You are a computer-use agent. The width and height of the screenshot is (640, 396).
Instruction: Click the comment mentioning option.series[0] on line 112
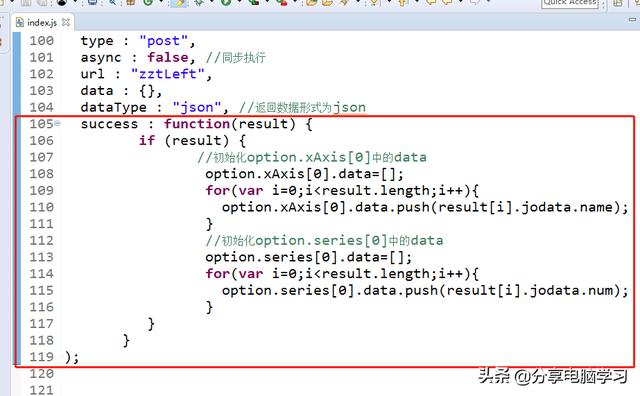point(324,240)
